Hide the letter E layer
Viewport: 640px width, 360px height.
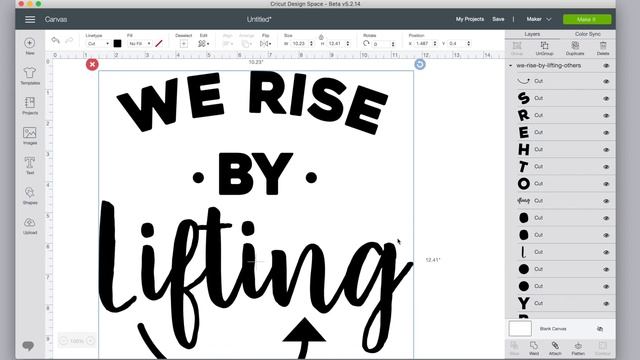point(606,133)
